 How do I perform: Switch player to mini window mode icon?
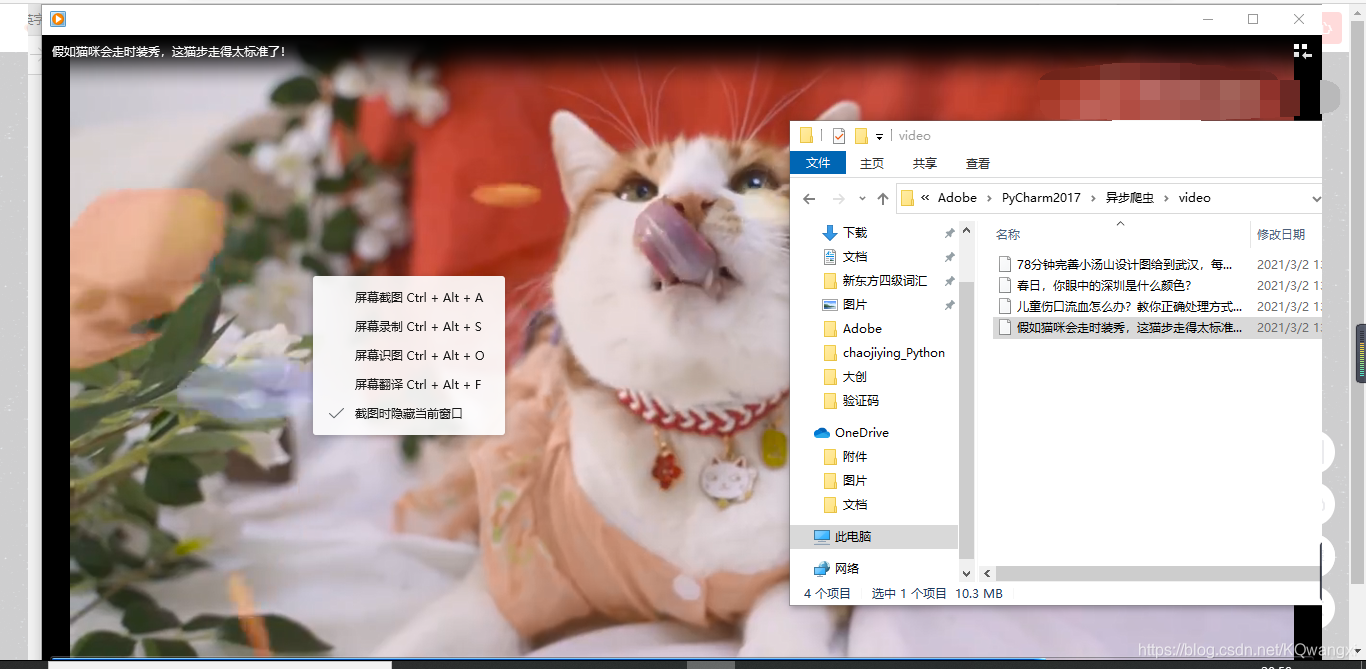pyautogui.click(x=1302, y=51)
